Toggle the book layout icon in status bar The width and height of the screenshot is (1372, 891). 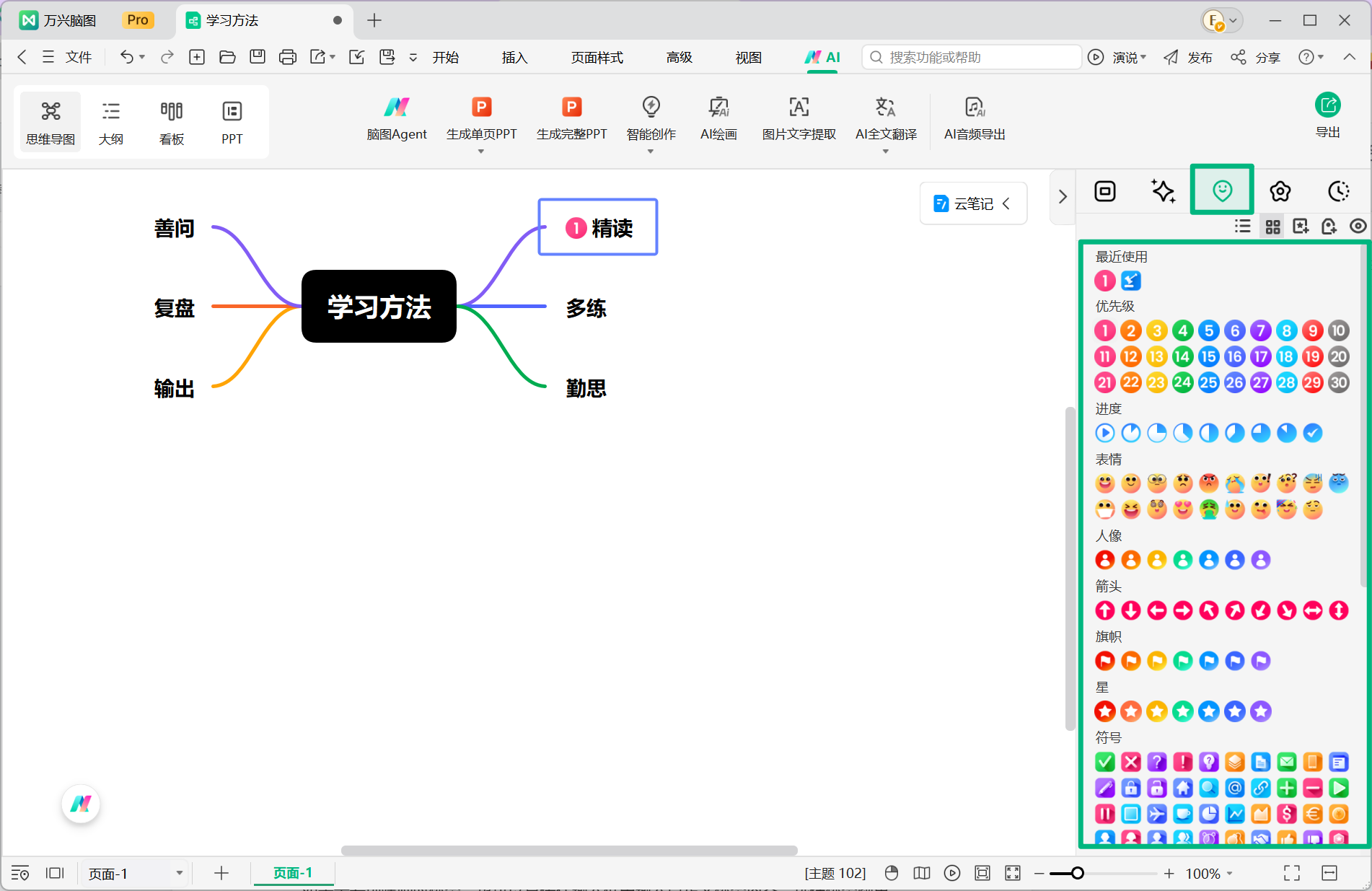tap(922, 874)
